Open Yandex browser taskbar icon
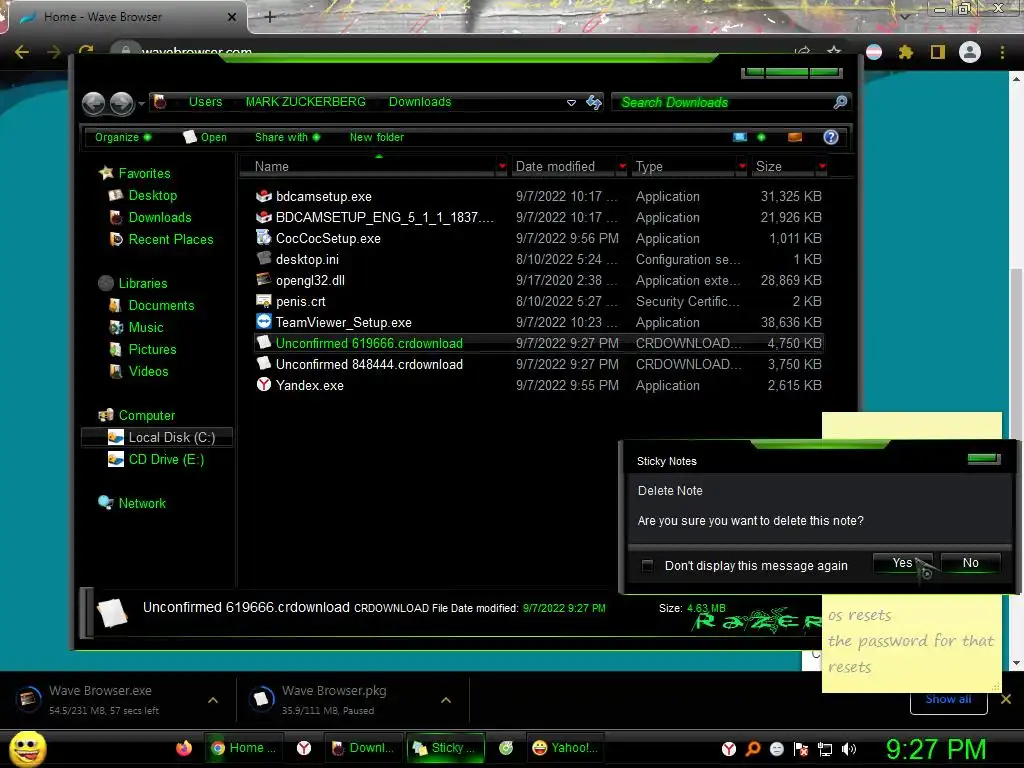Screen dimensions: 1024x768 pyautogui.click(x=304, y=748)
